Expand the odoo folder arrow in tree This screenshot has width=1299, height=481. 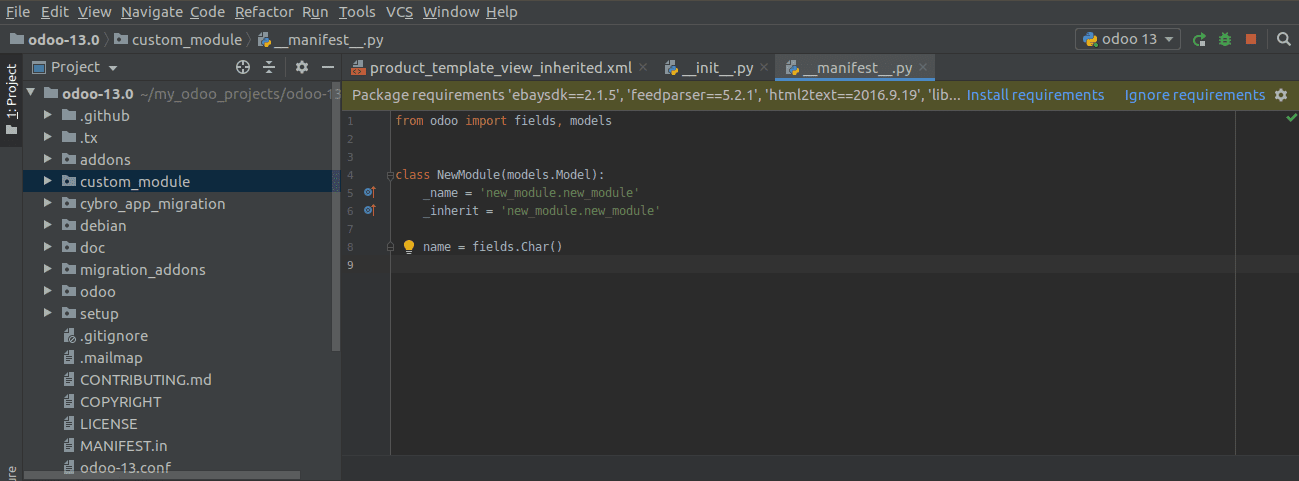[x=49, y=291]
